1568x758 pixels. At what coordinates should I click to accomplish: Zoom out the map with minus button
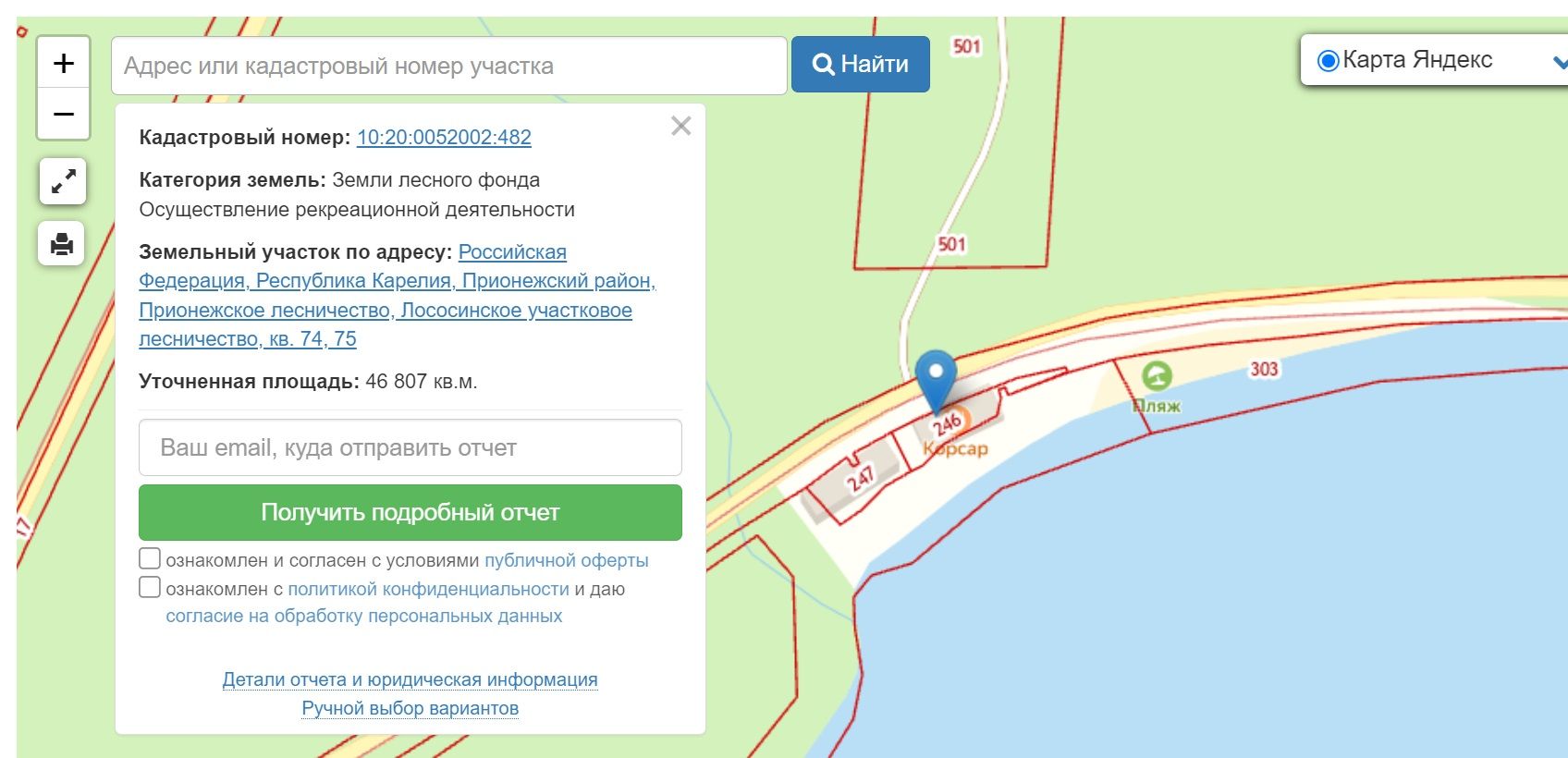63,115
